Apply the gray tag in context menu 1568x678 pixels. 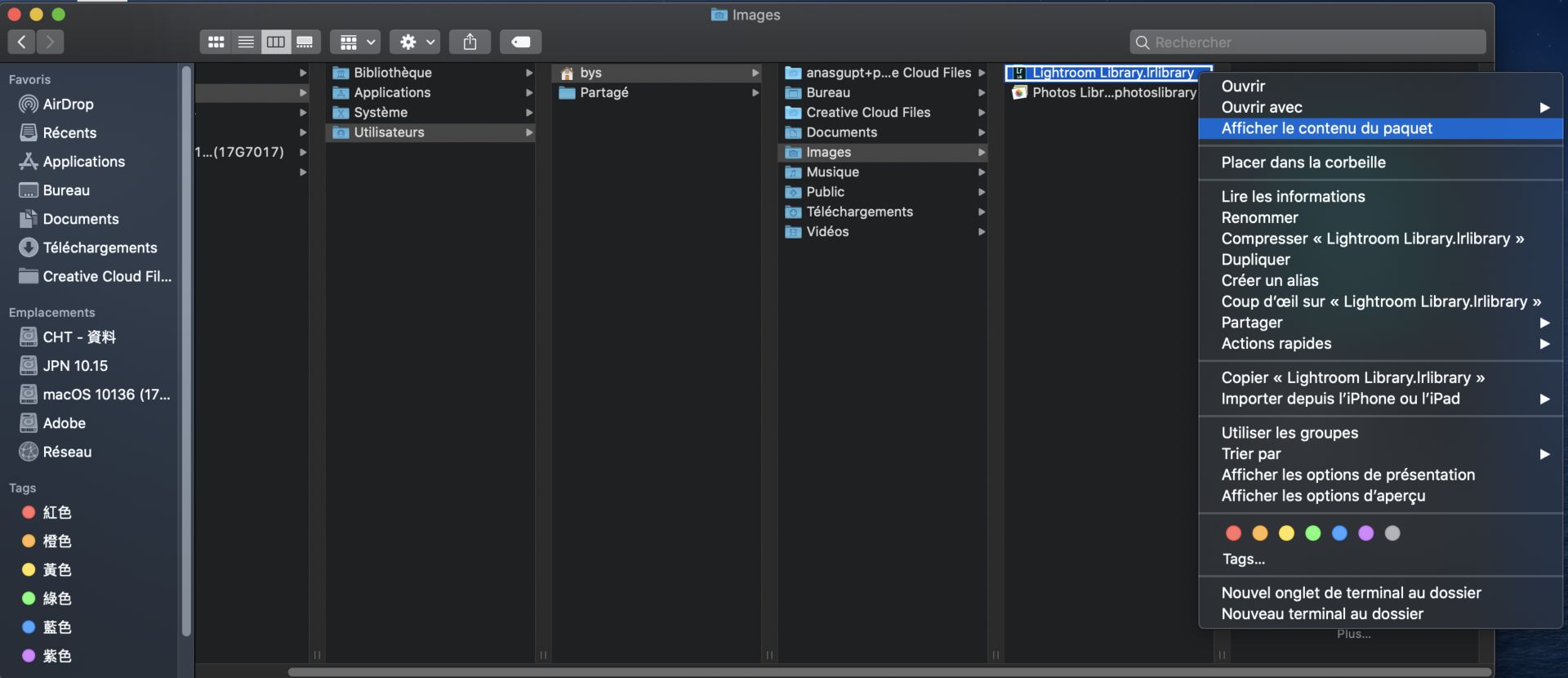[x=1392, y=533]
